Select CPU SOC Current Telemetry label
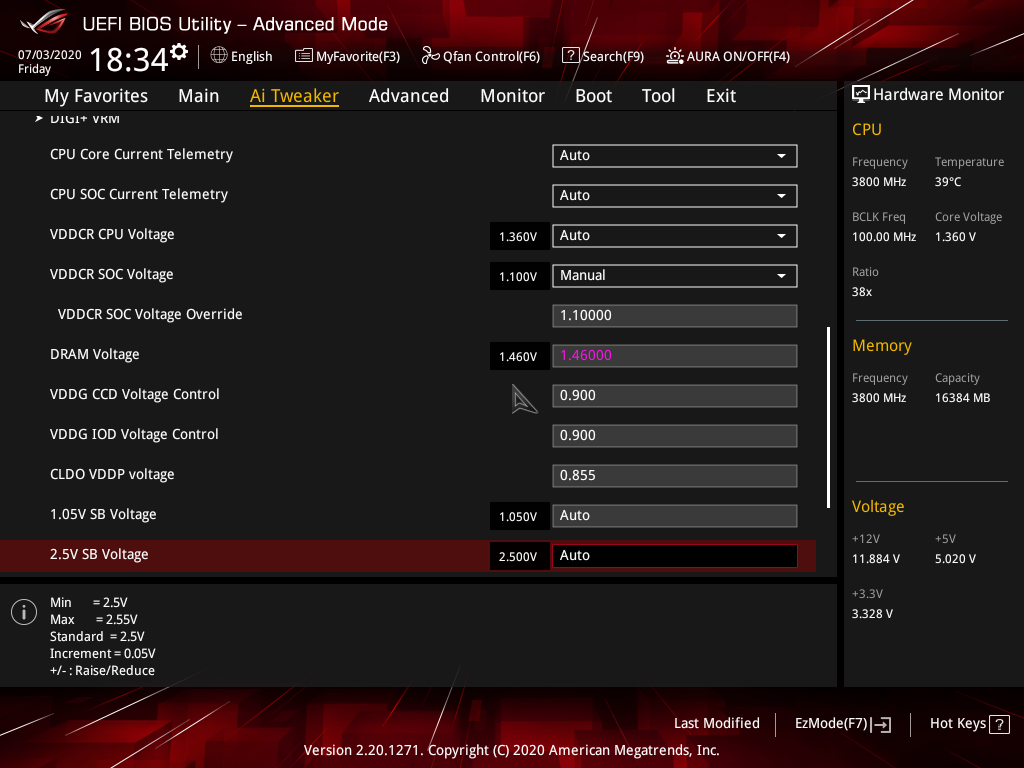 click(x=138, y=194)
